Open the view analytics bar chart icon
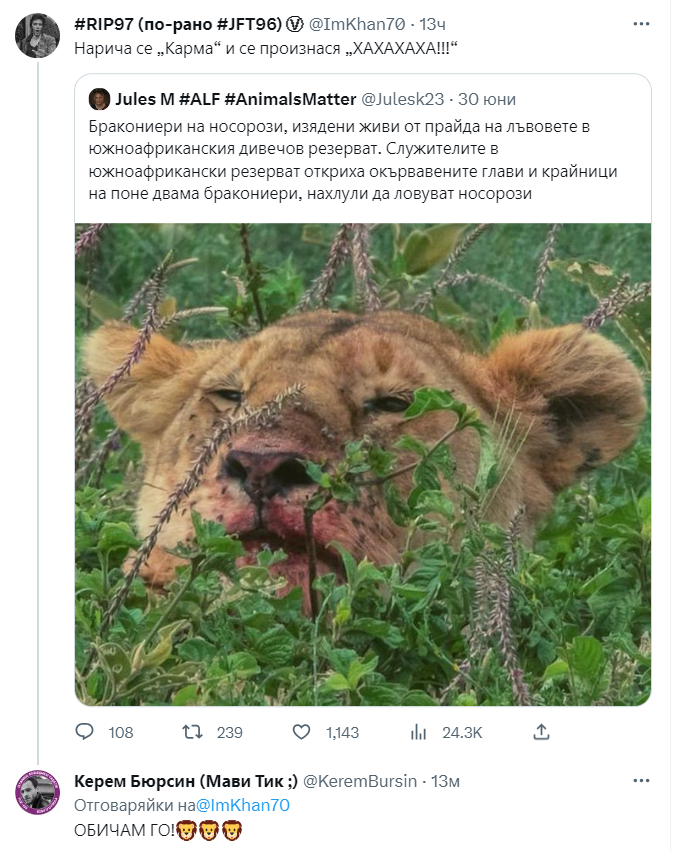This screenshot has height=851, width=680. click(420, 732)
